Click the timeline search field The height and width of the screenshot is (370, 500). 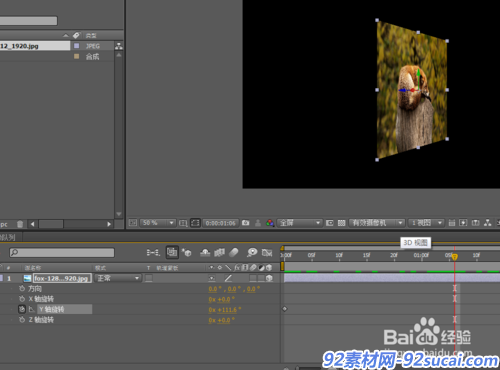coord(62,252)
